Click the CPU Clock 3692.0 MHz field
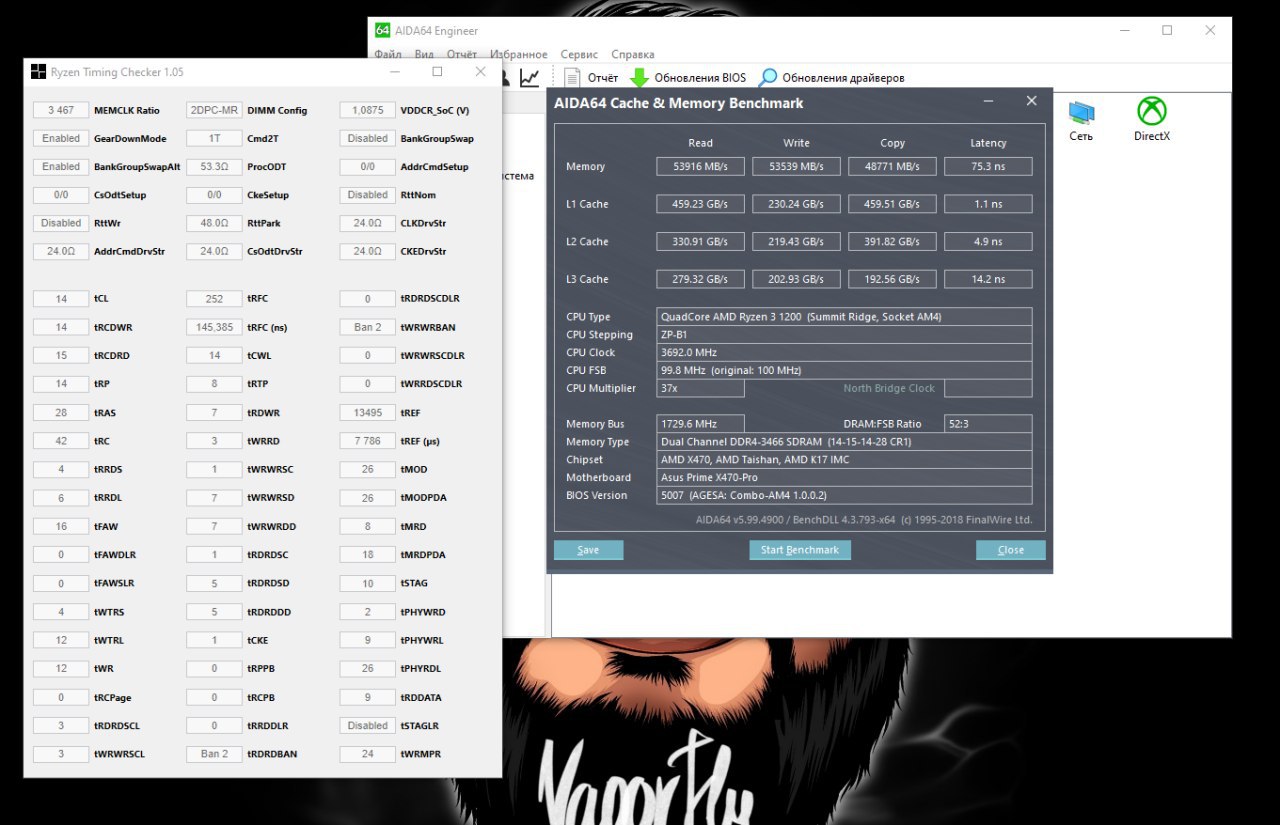Viewport: 1280px width, 825px height. 844,352
